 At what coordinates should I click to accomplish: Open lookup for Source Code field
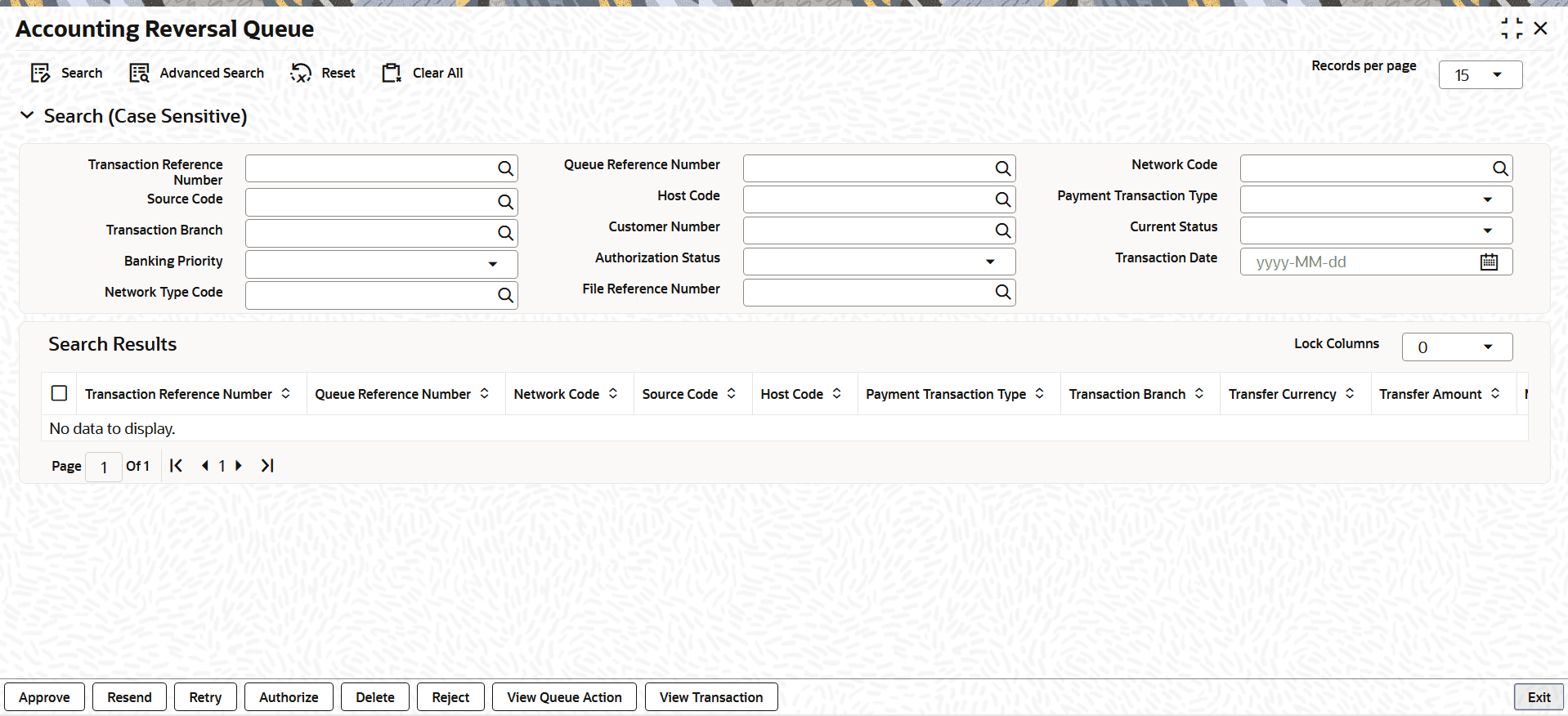[505, 202]
